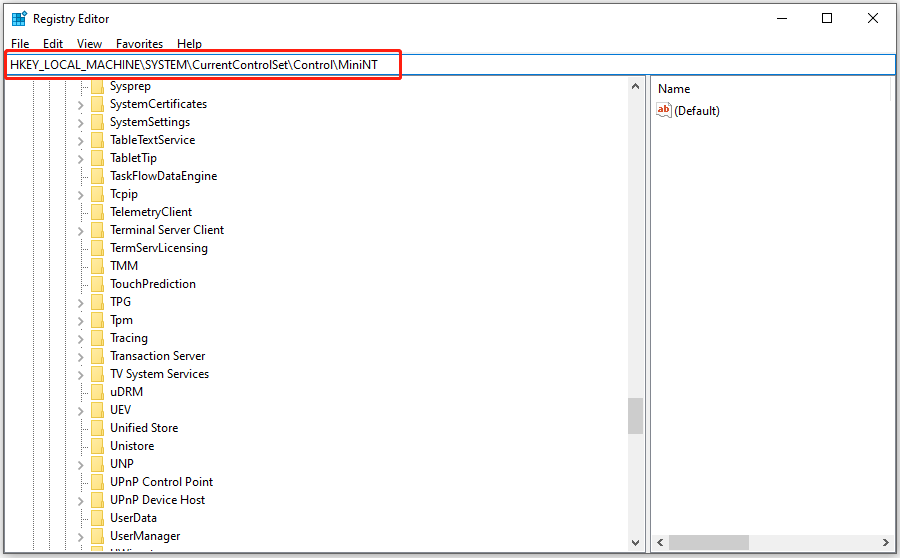Image resolution: width=900 pixels, height=558 pixels.
Task: Select the (Default) value entry
Action: tap(697, 110)
